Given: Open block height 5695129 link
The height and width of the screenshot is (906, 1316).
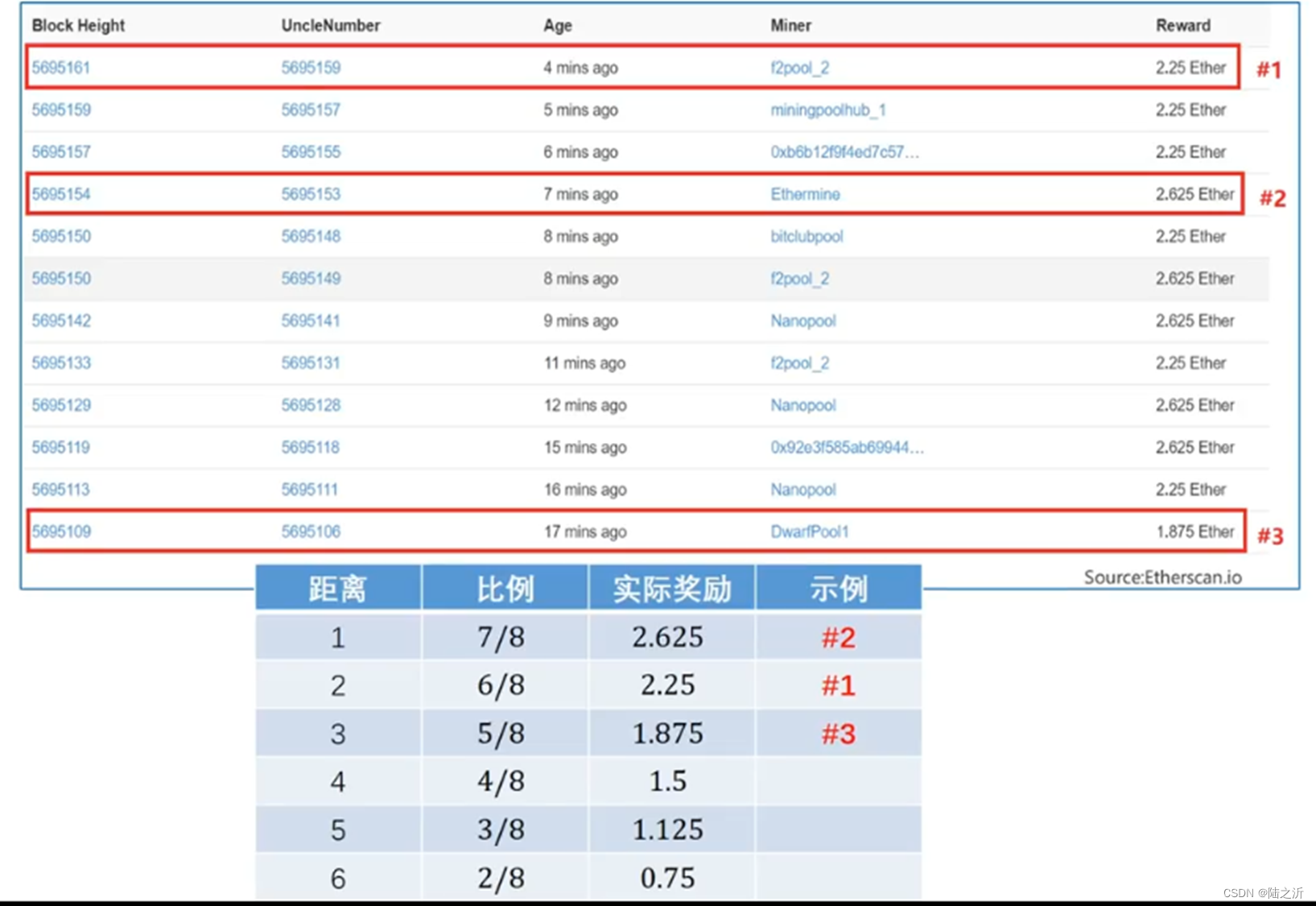Looking at the screenshot, I should tap(61, 405).
